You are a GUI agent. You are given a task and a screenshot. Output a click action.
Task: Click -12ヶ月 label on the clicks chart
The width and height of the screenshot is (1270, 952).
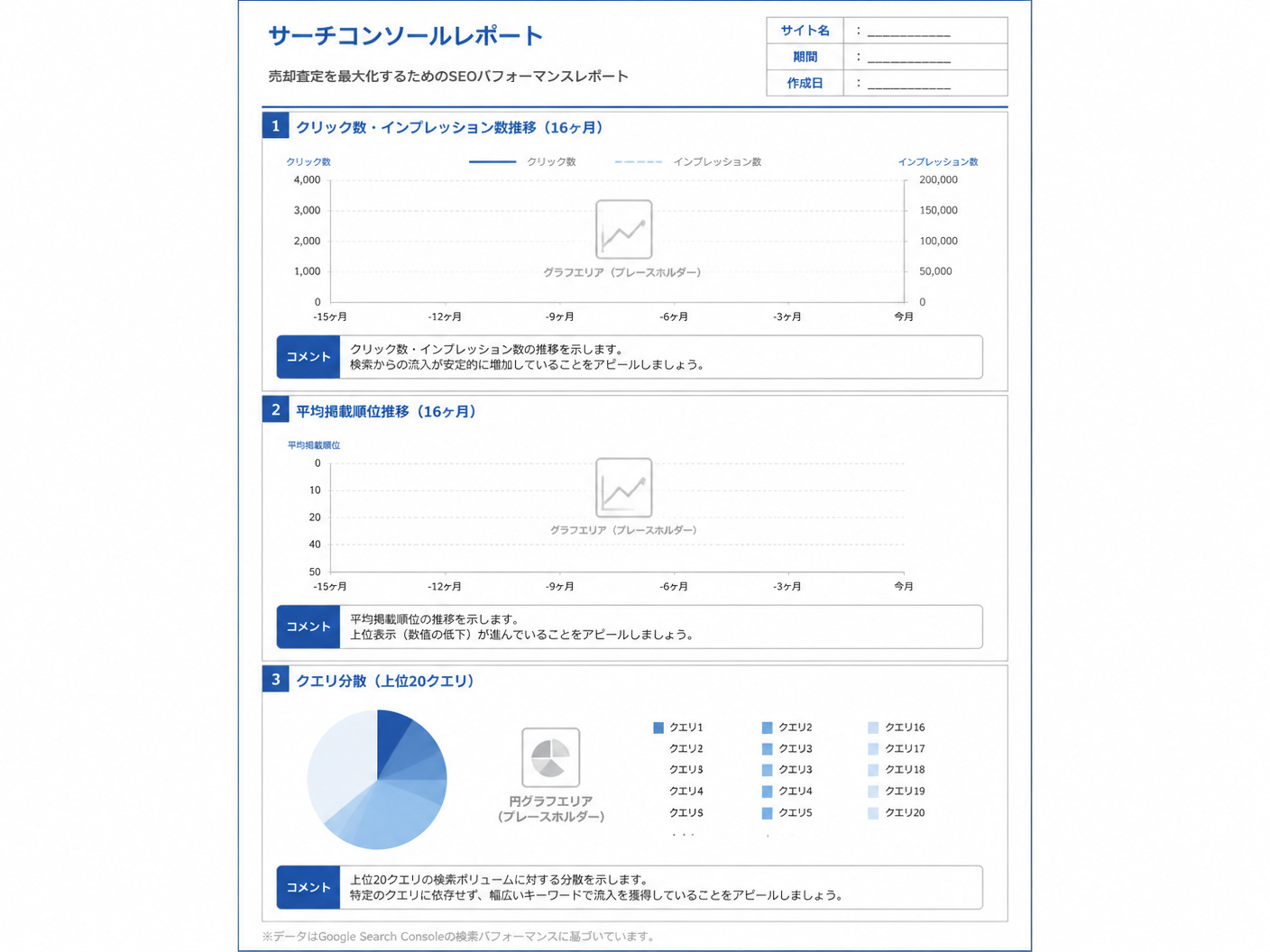click(445, 317)
